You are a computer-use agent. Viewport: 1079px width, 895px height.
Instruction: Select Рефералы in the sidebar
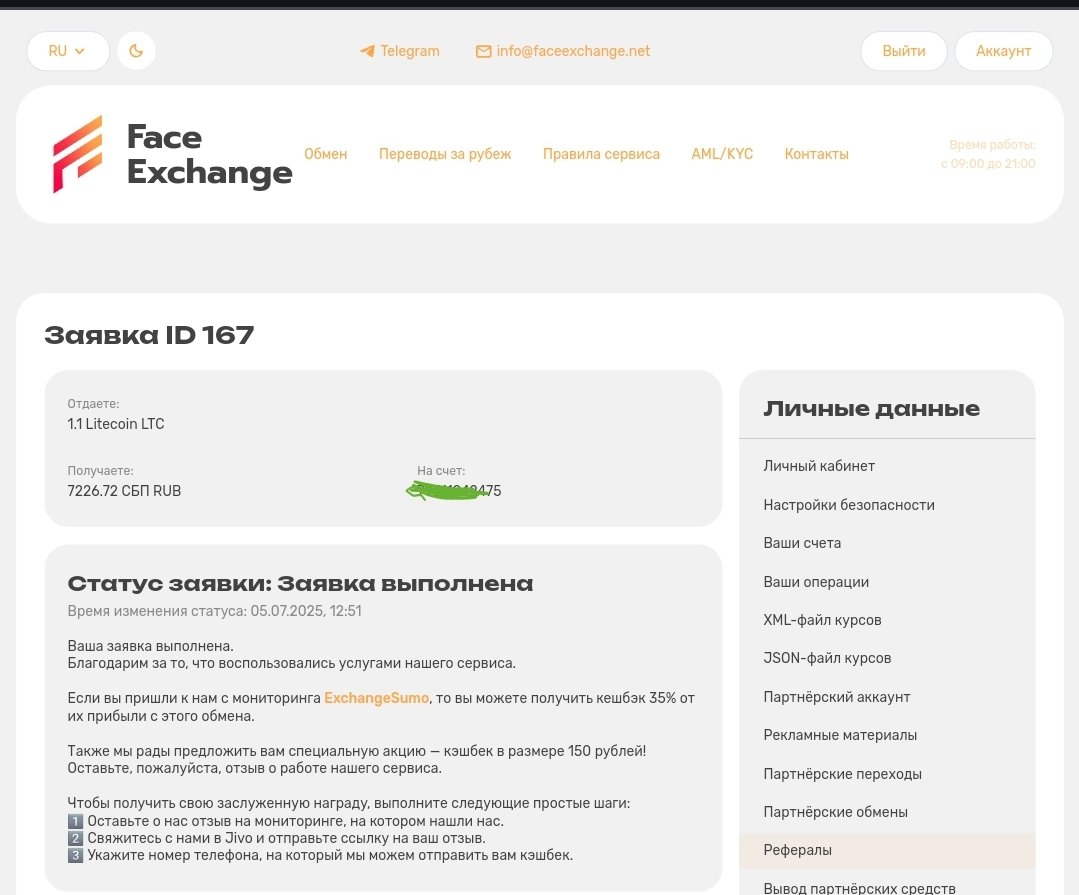(798, 850)
